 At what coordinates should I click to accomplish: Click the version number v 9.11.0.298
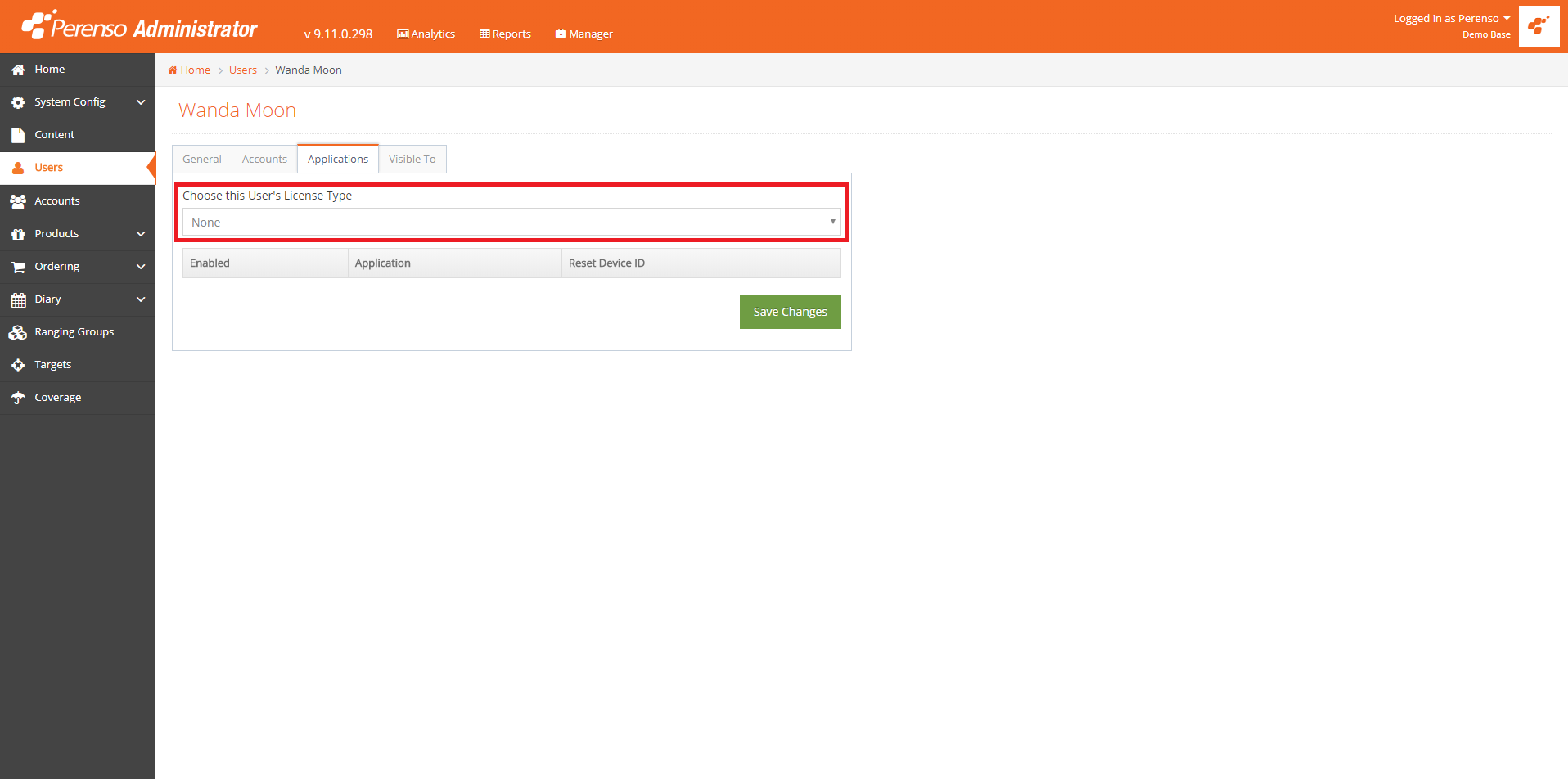(x=338, y=34)
